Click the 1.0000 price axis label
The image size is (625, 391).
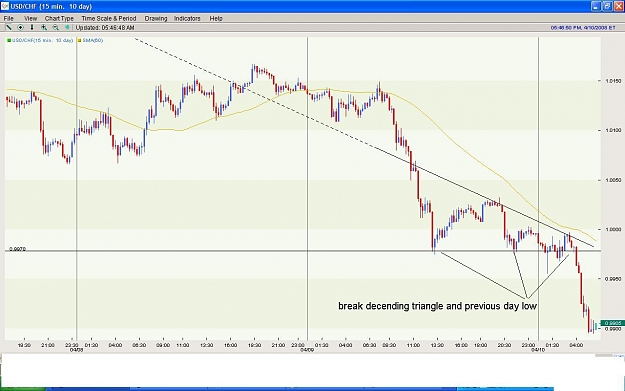(x=613, y=230)
